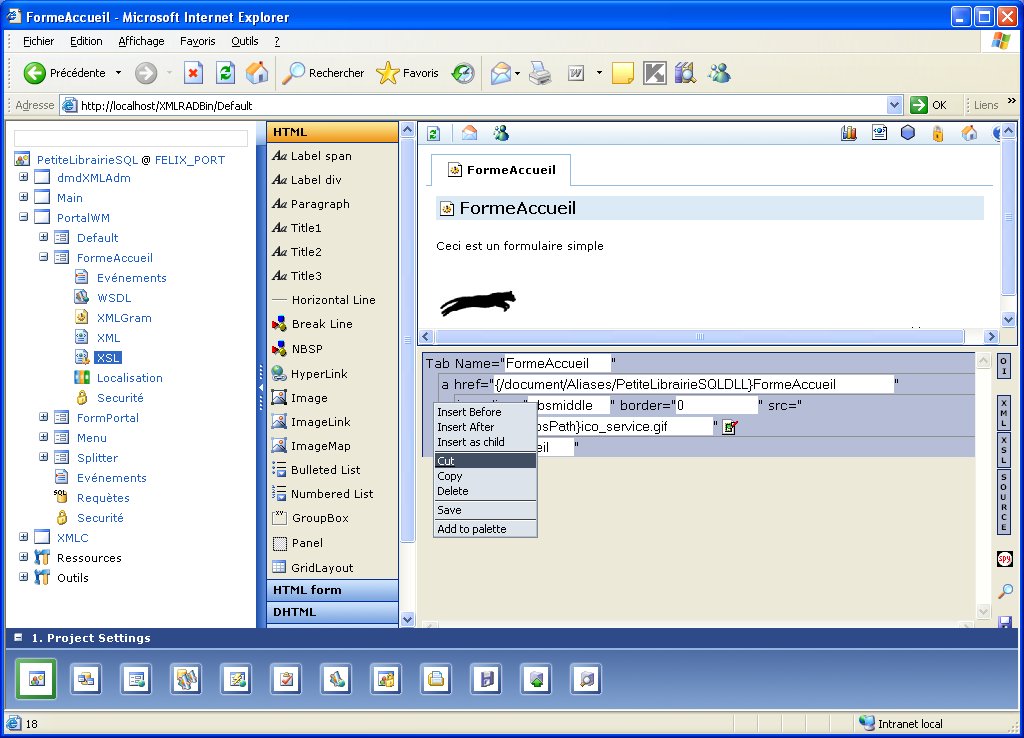Click the red Stop loading icon
The height and width of the screenshot is (738, 1024).
(x=194, y=73)
